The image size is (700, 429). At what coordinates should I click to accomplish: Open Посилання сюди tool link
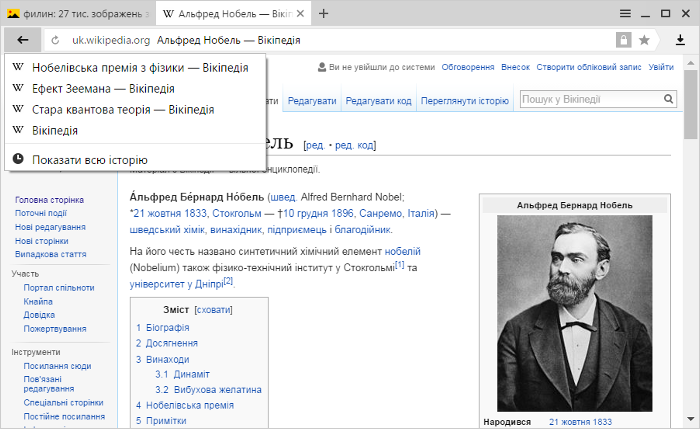click(58, 366)
